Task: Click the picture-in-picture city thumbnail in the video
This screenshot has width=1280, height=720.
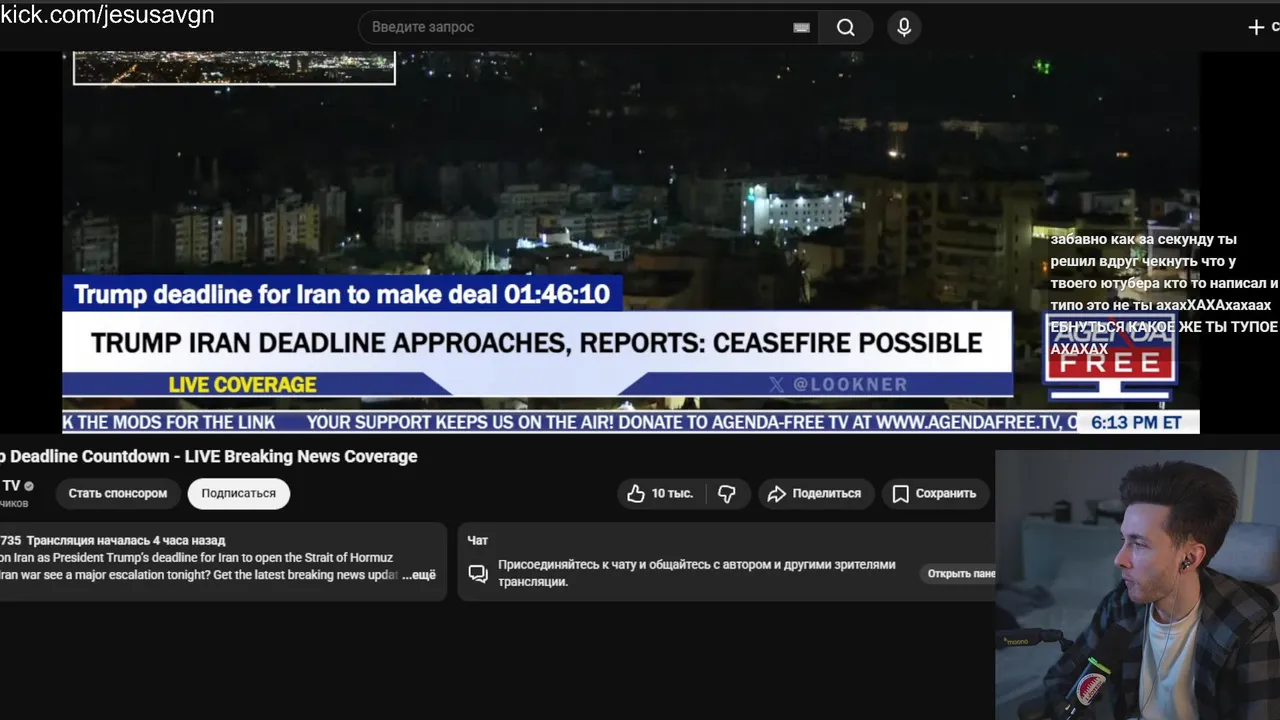Action: 234,68
